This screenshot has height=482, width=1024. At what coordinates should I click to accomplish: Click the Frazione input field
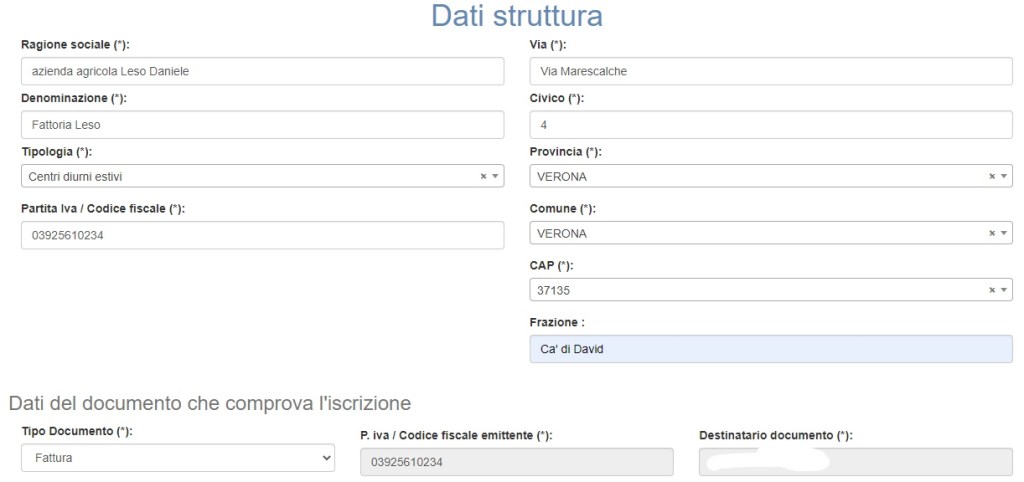tap(770, 348)
